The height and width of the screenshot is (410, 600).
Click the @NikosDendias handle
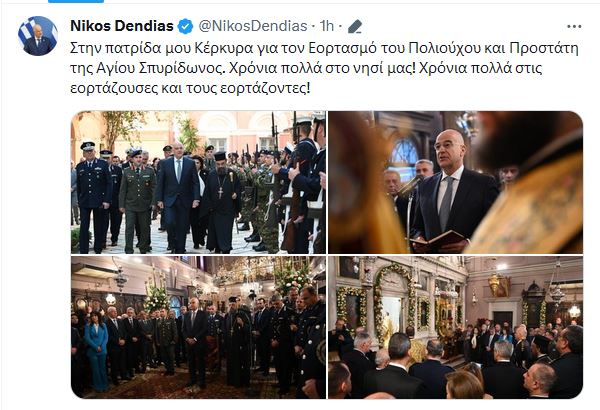253,26
